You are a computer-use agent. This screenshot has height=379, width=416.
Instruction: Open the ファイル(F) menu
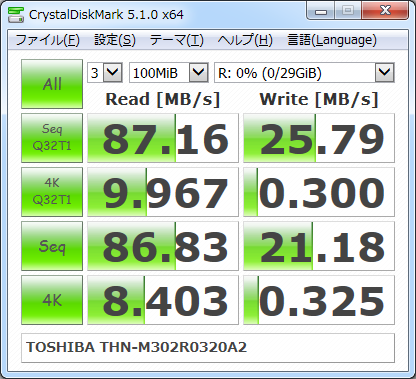click(48, 40)
